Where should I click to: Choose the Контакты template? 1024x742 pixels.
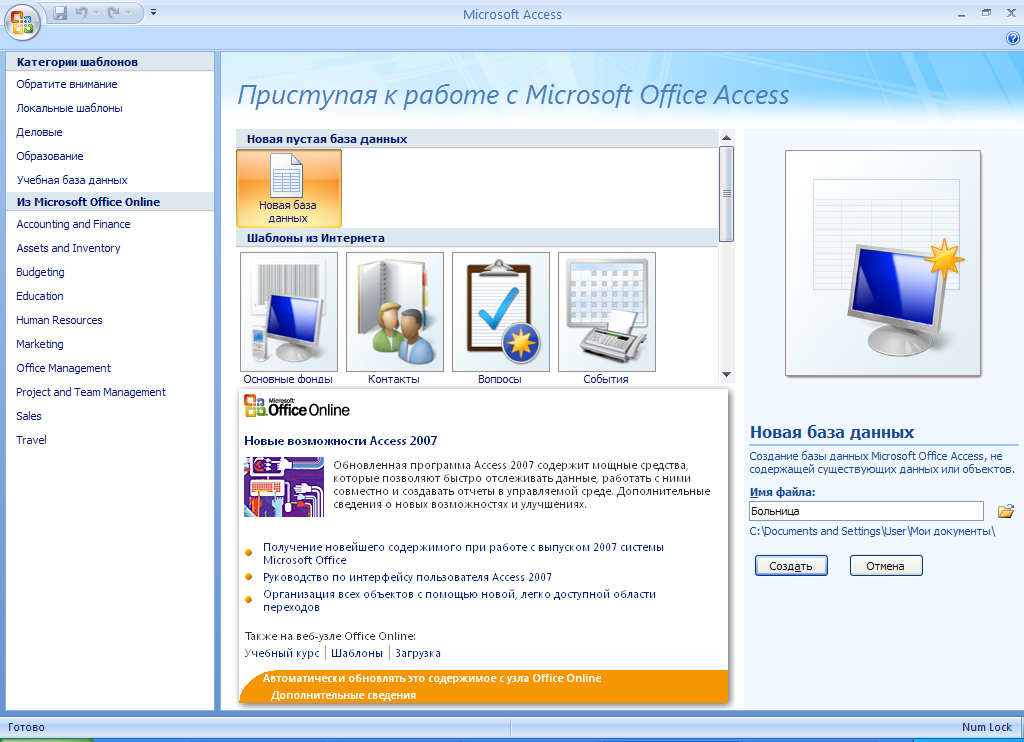[x=394, y=319]
